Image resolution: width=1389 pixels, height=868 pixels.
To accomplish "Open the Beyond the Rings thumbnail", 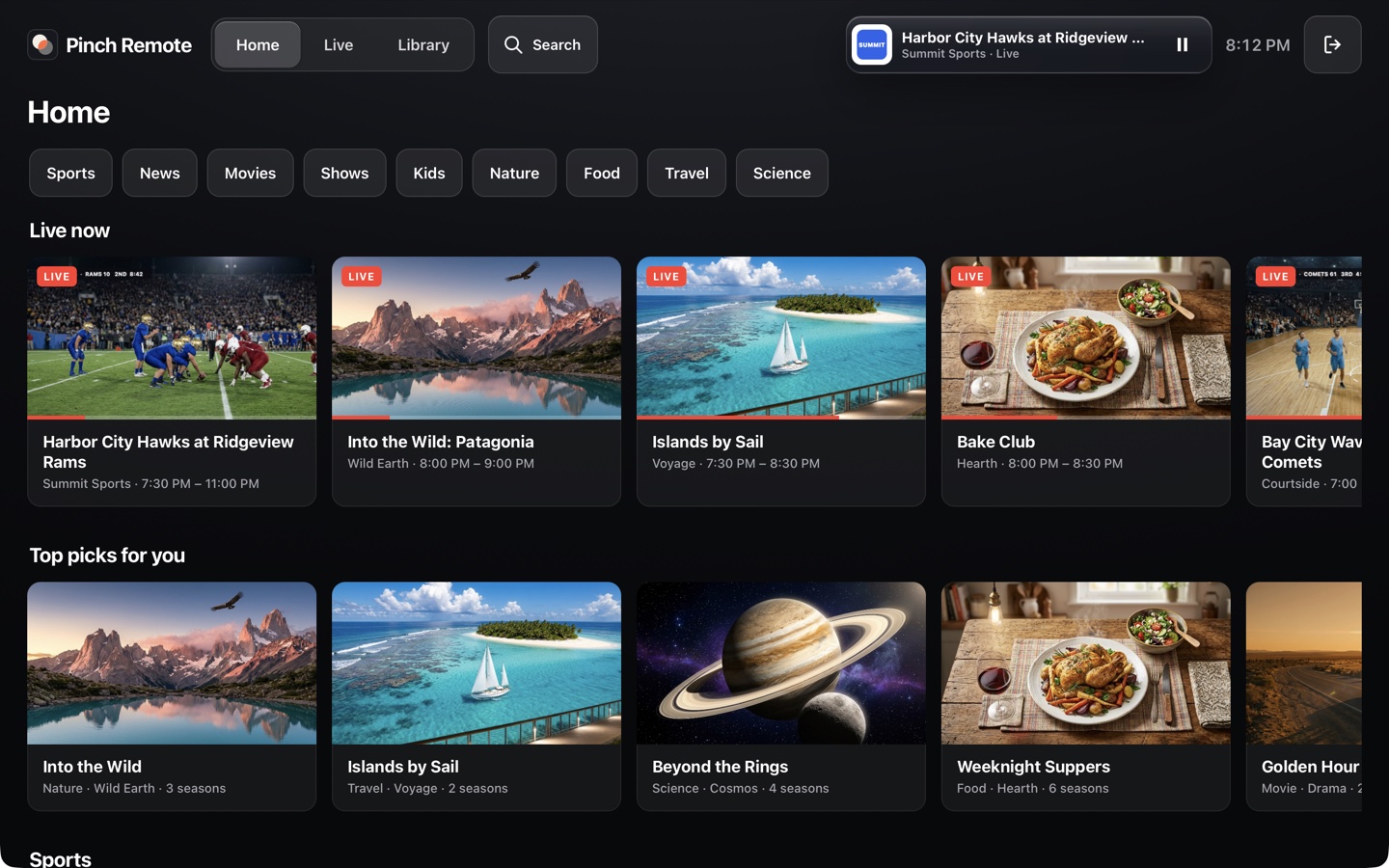I will (781, 663).
